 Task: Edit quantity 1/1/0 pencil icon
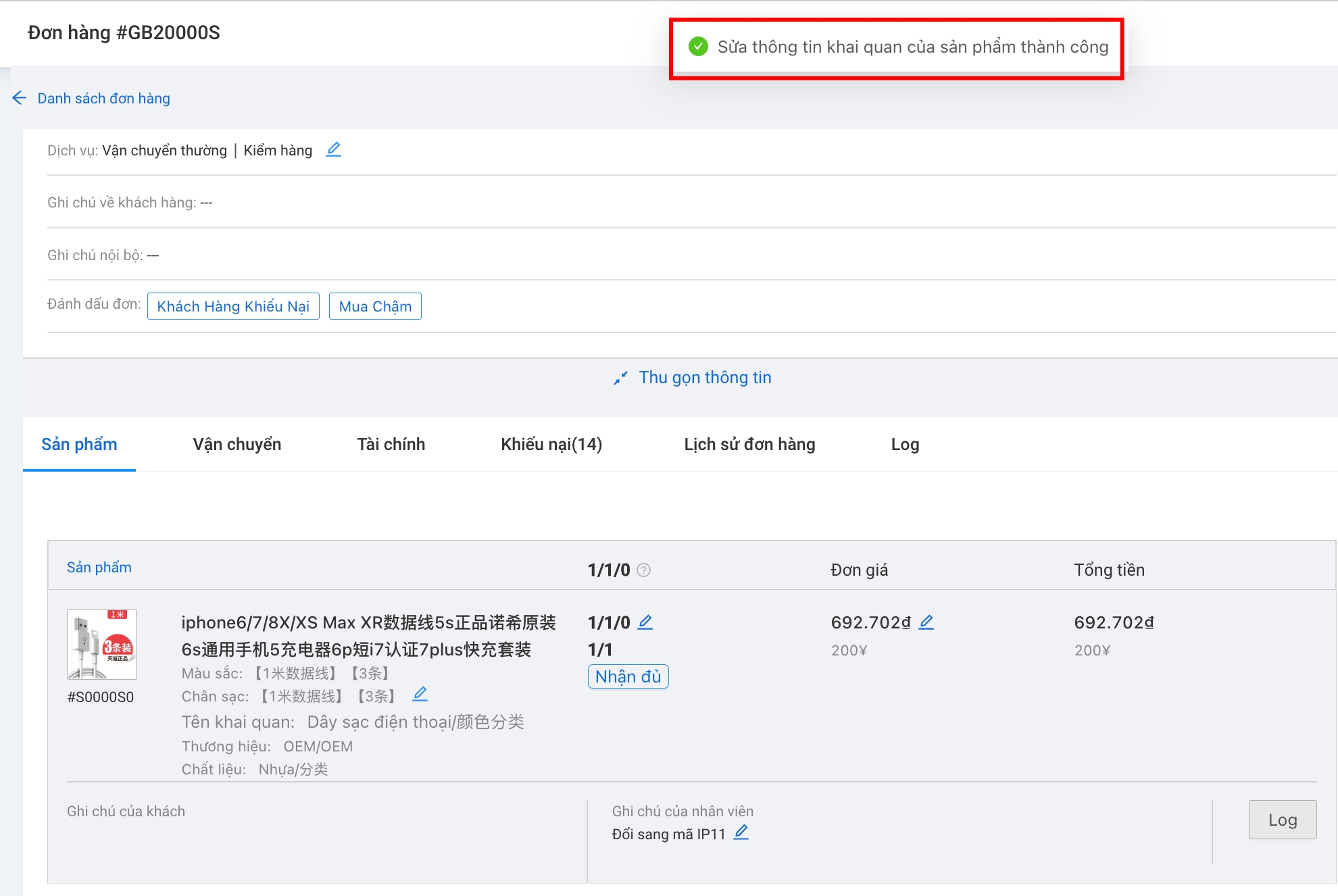645,622
